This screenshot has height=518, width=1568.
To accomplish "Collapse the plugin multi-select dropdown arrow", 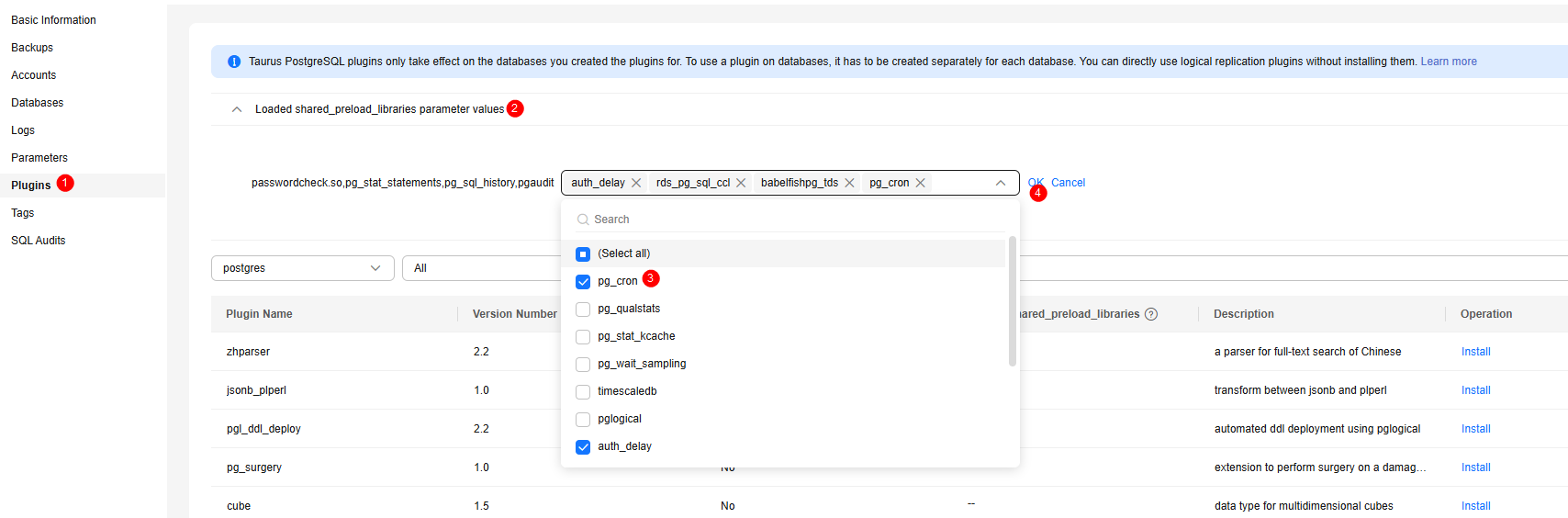I will pyautogui.click(x=1000, y=183).
